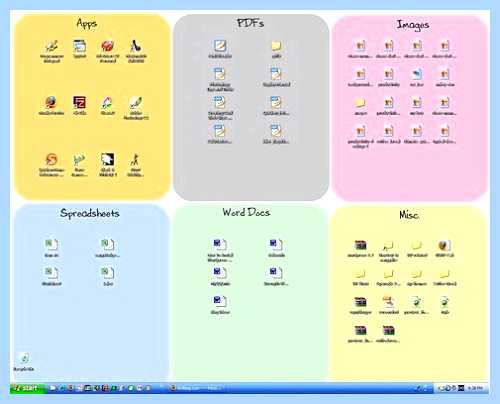
Task: Open the yellow folder in the Images group
Action: (360, 102)
